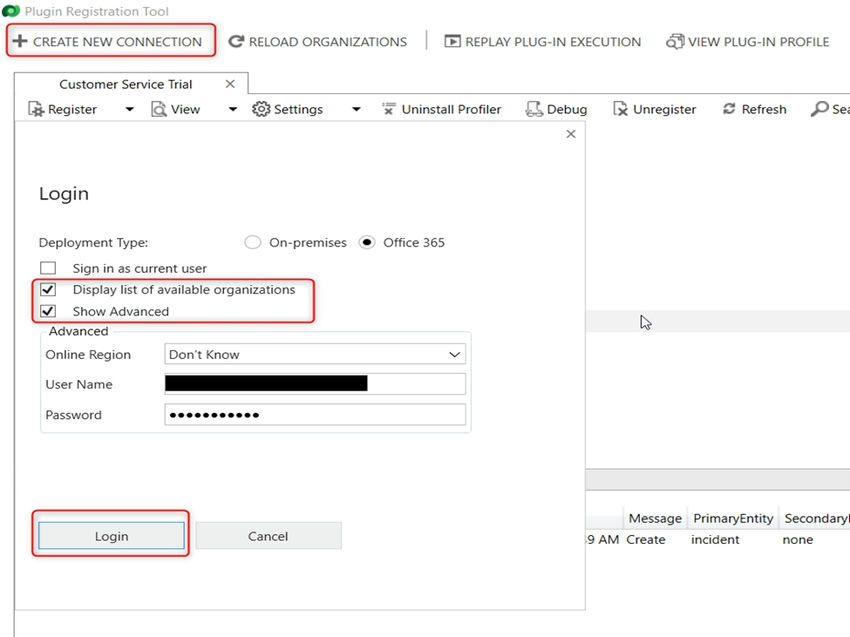Screen dimensions: 850x637
Task: Click the Search magnifier icon
Action: pos(819,109)
